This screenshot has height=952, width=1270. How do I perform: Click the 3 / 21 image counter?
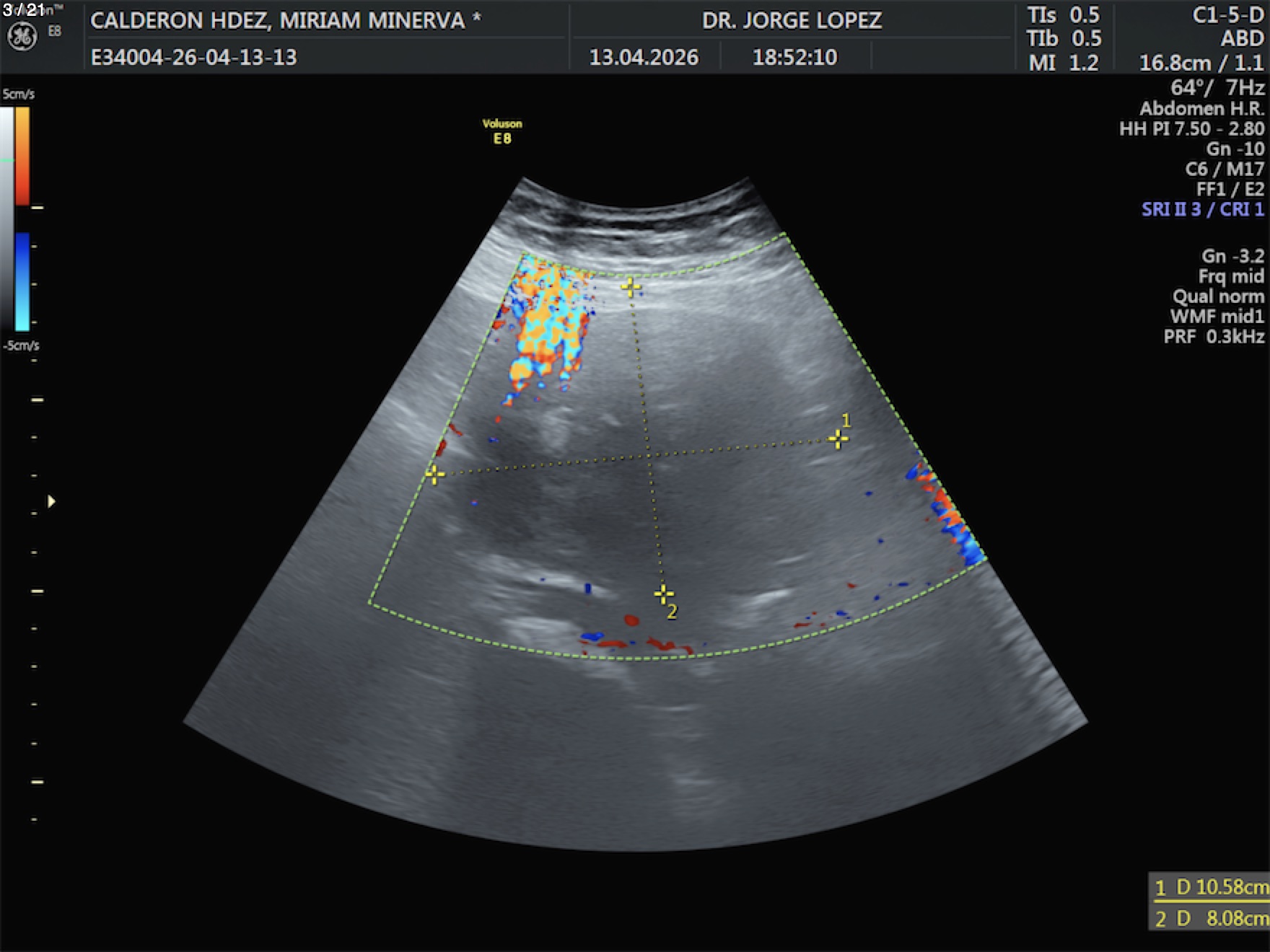(23, 10)
